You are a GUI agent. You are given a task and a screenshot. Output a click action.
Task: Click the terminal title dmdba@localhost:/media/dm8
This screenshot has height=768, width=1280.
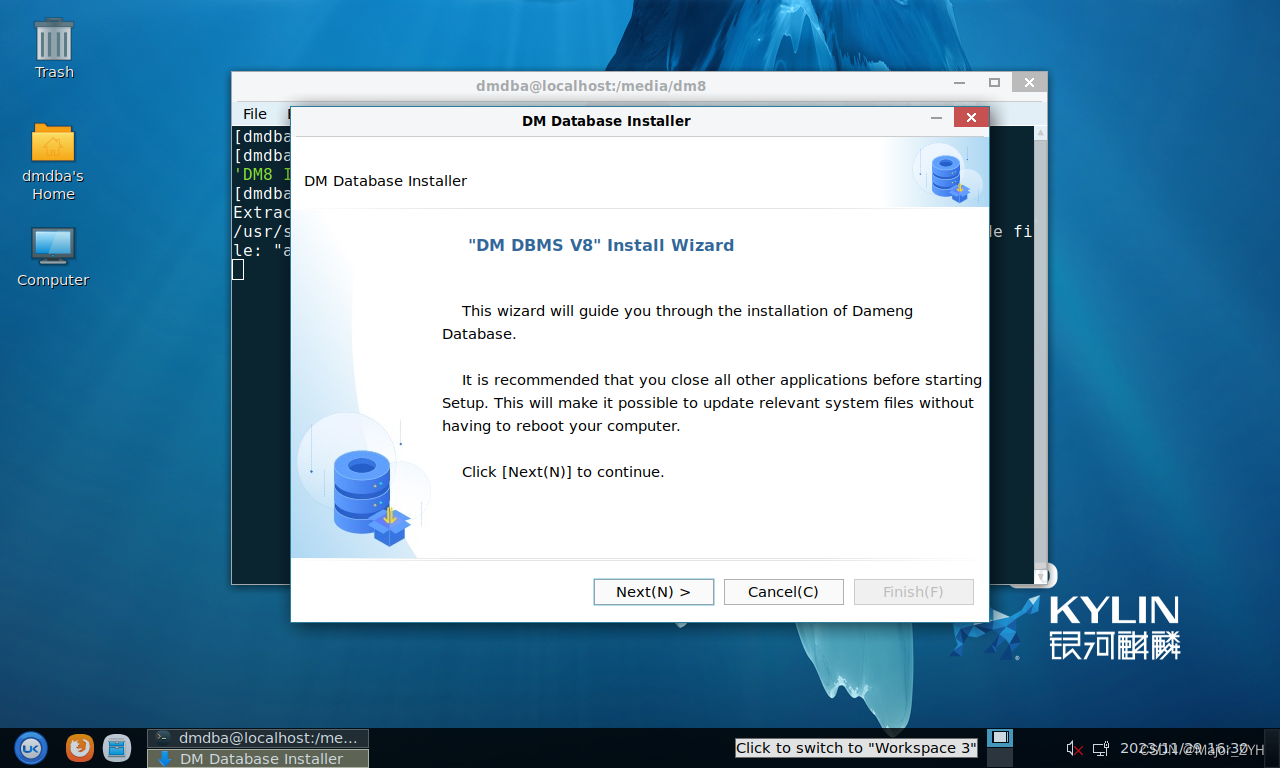(591, 86)
